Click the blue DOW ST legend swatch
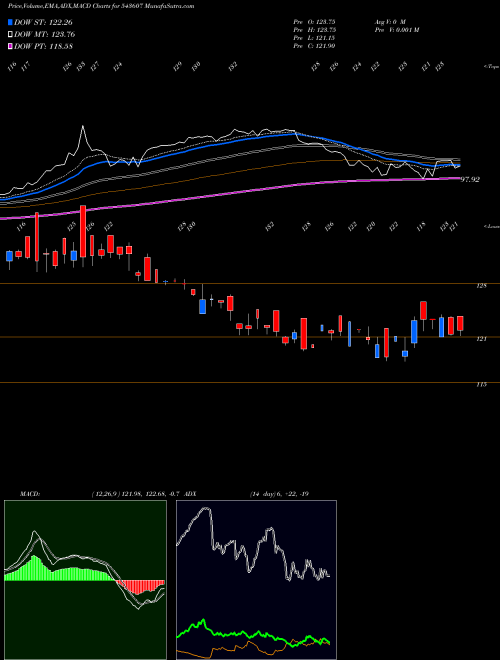The width and height of the screenshot is (500, 660). 10,22
